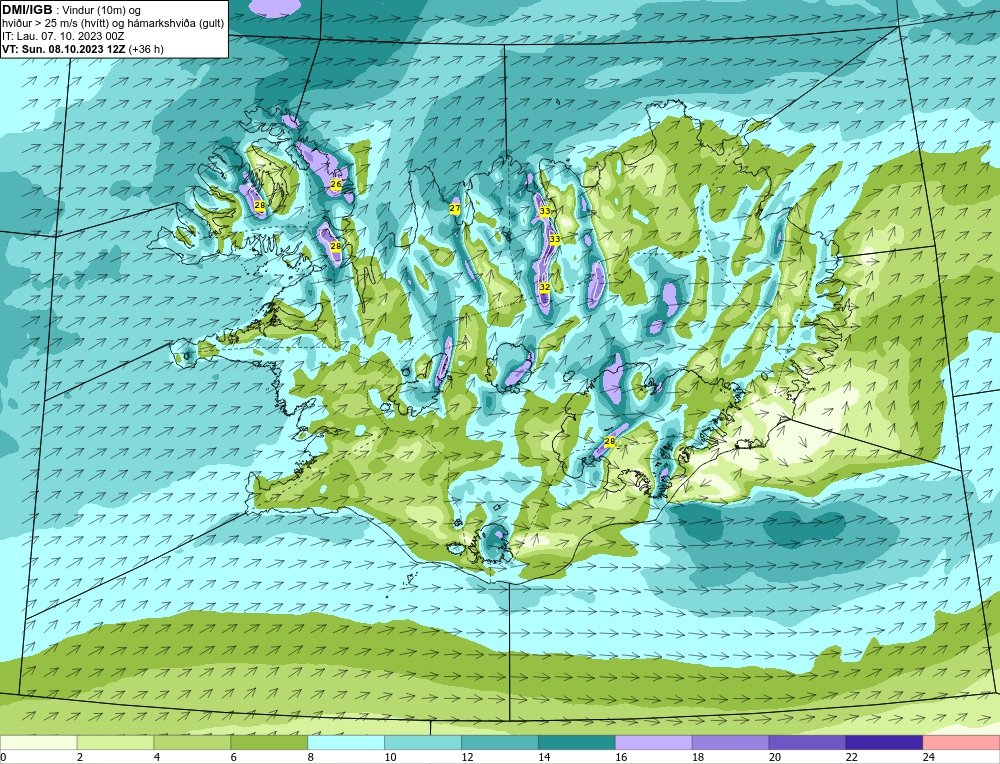Screen dimensions: 1000x764
Task: Click the yellow gust label 32
Action: (x=545, y=288)
